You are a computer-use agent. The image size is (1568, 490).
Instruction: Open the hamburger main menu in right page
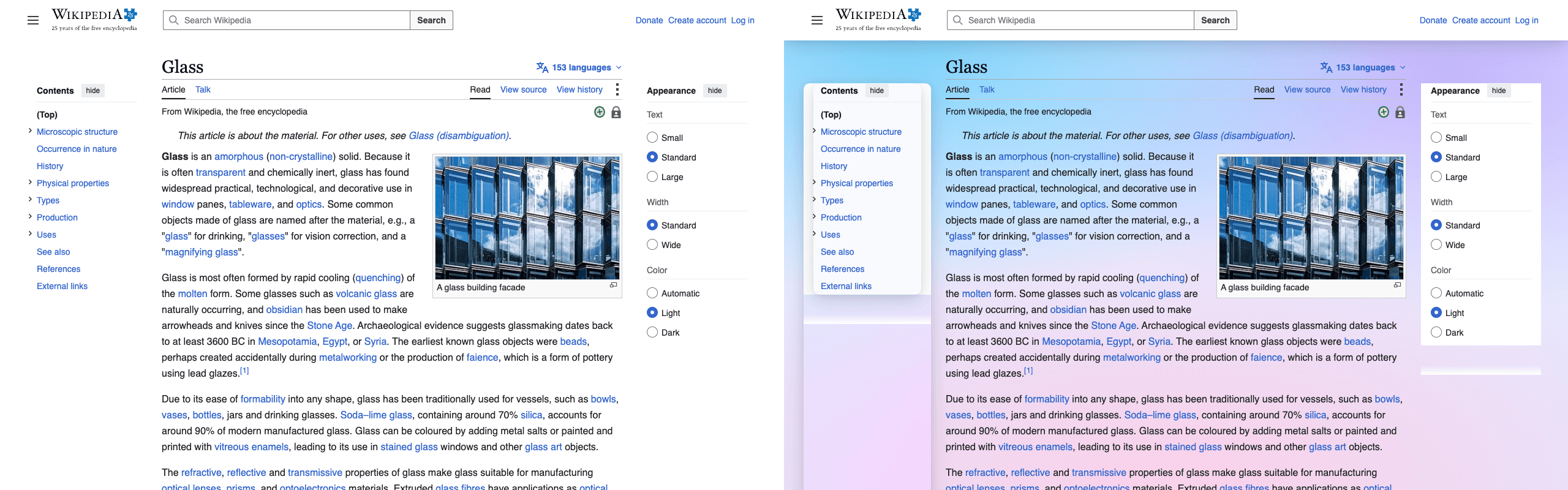(817, 20)
